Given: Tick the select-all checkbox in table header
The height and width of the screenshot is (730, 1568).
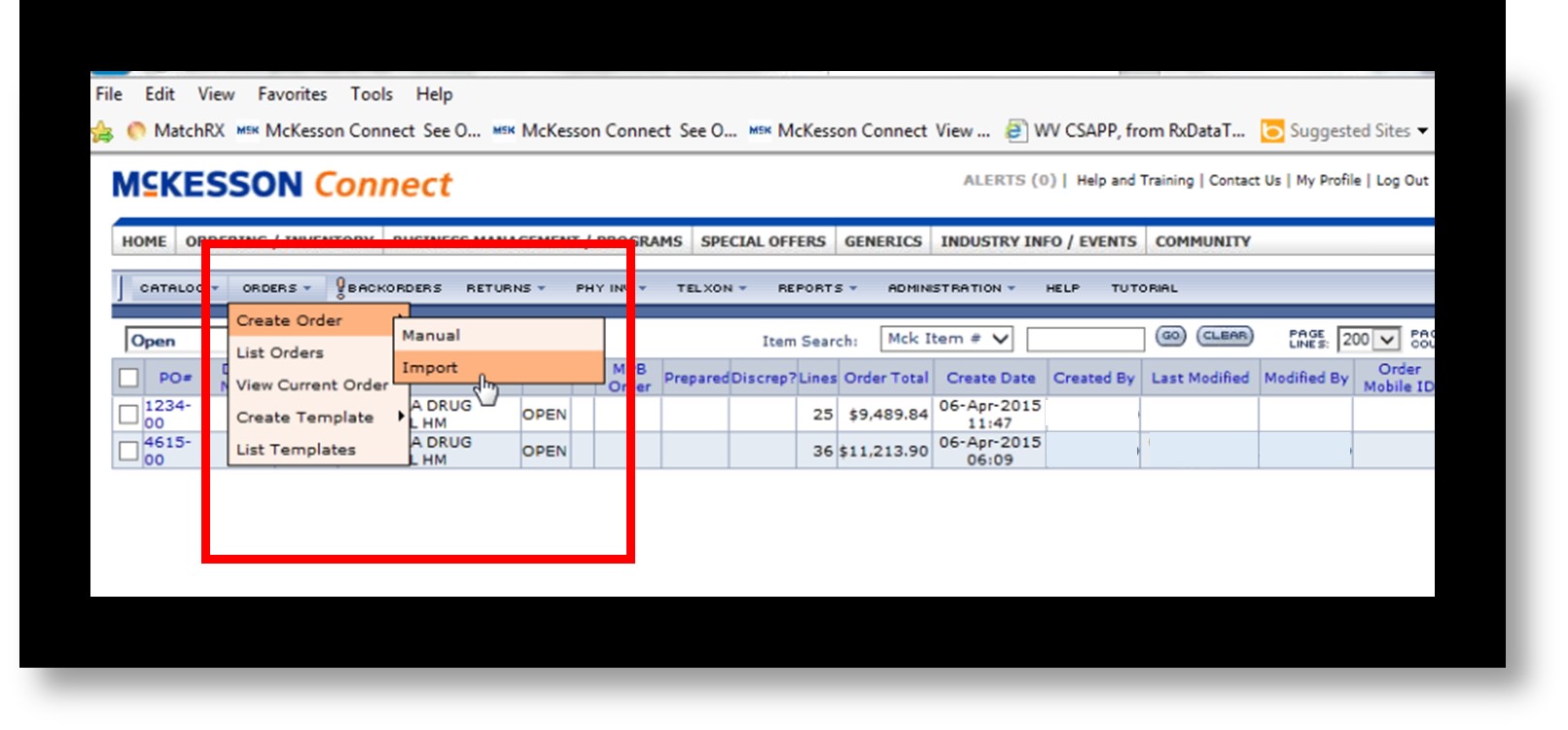Looking at the screenshot, I should coord(128,378).
